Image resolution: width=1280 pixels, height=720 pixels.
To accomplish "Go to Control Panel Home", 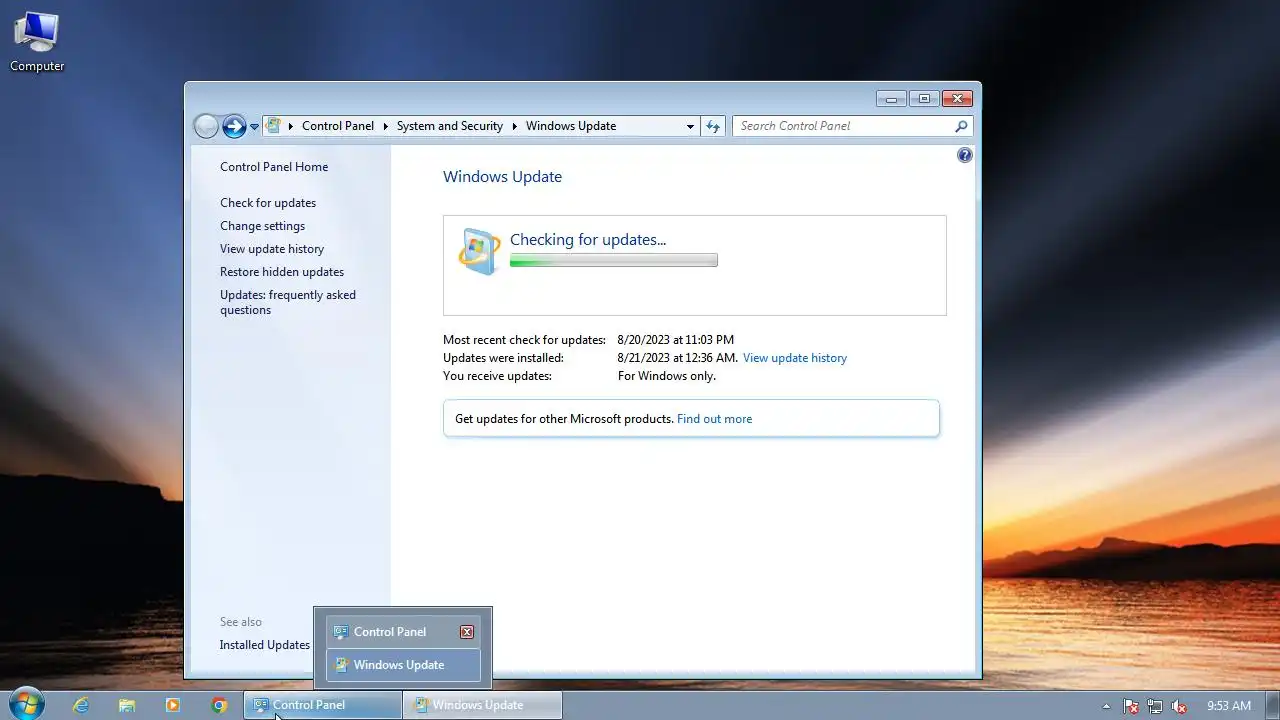I will (x=274, y=167).
